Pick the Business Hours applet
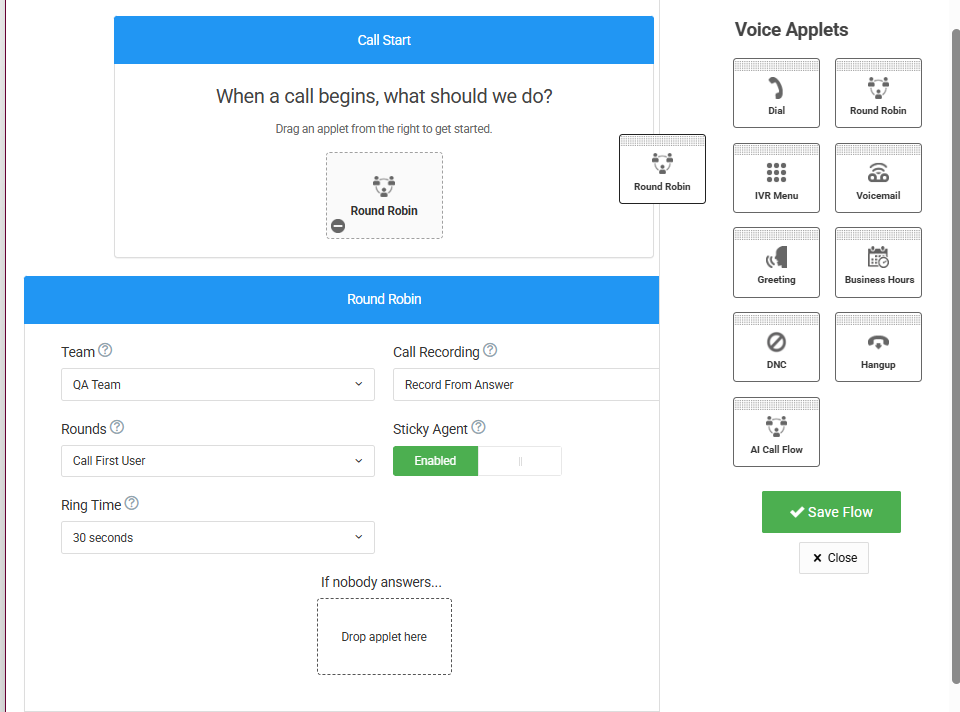This screenshot has width=960, height=712. (878, 262)
